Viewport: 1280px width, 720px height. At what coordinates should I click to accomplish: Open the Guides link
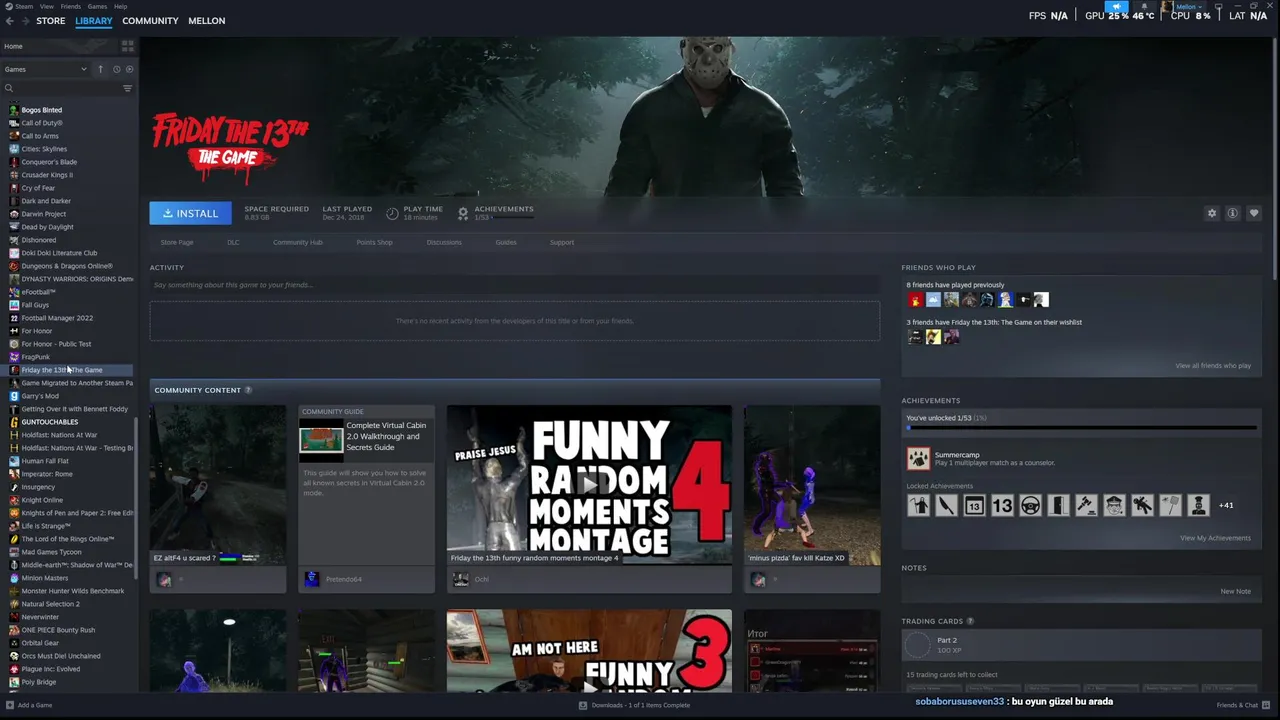click(506, 242)
